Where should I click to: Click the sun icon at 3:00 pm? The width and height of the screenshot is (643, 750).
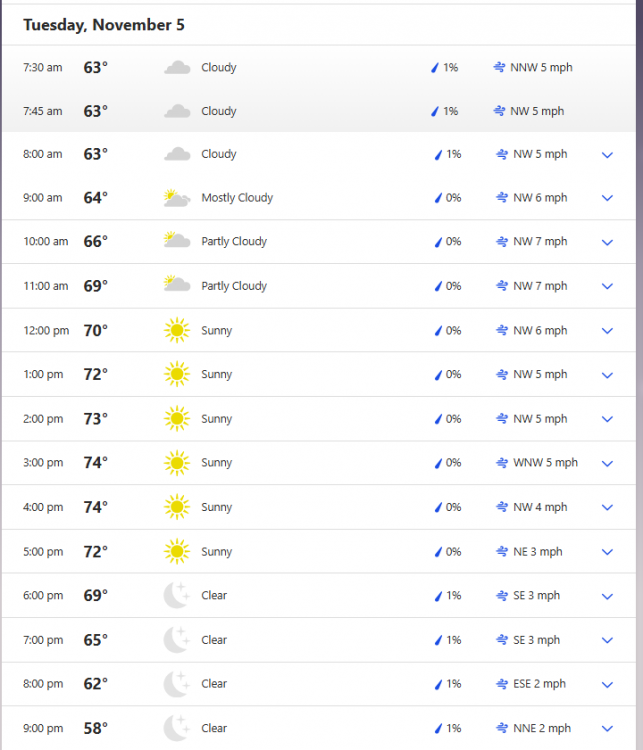coord(177,463)
